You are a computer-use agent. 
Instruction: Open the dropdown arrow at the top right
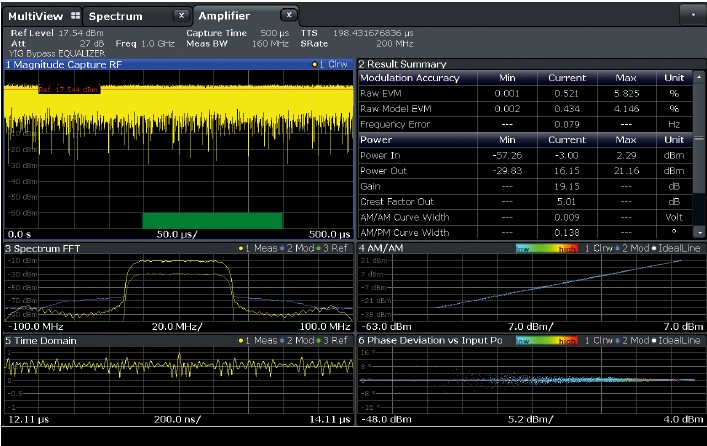tap(692, 16)
